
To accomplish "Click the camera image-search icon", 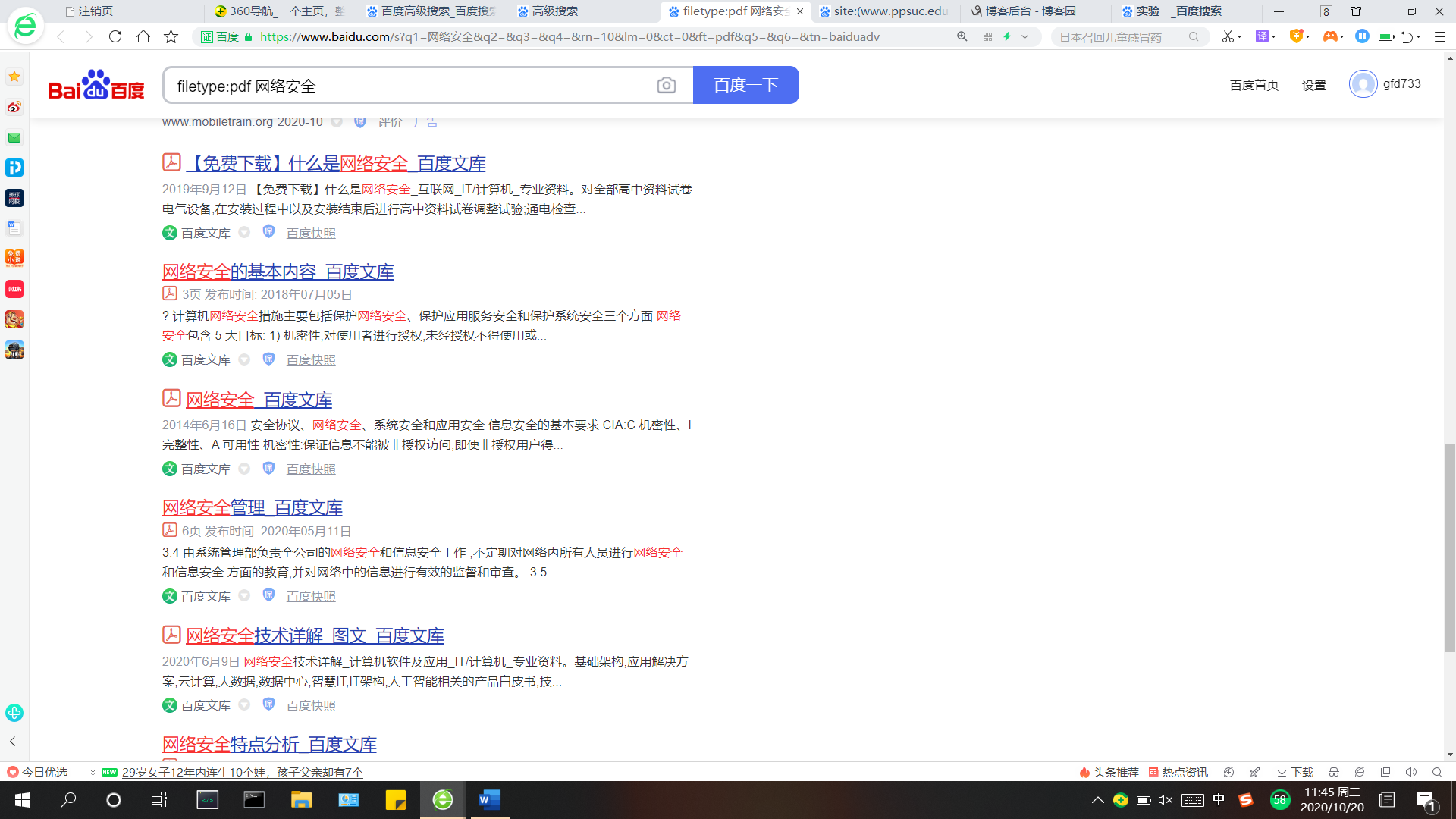I will pyautogui.click(x=666, y=86).
